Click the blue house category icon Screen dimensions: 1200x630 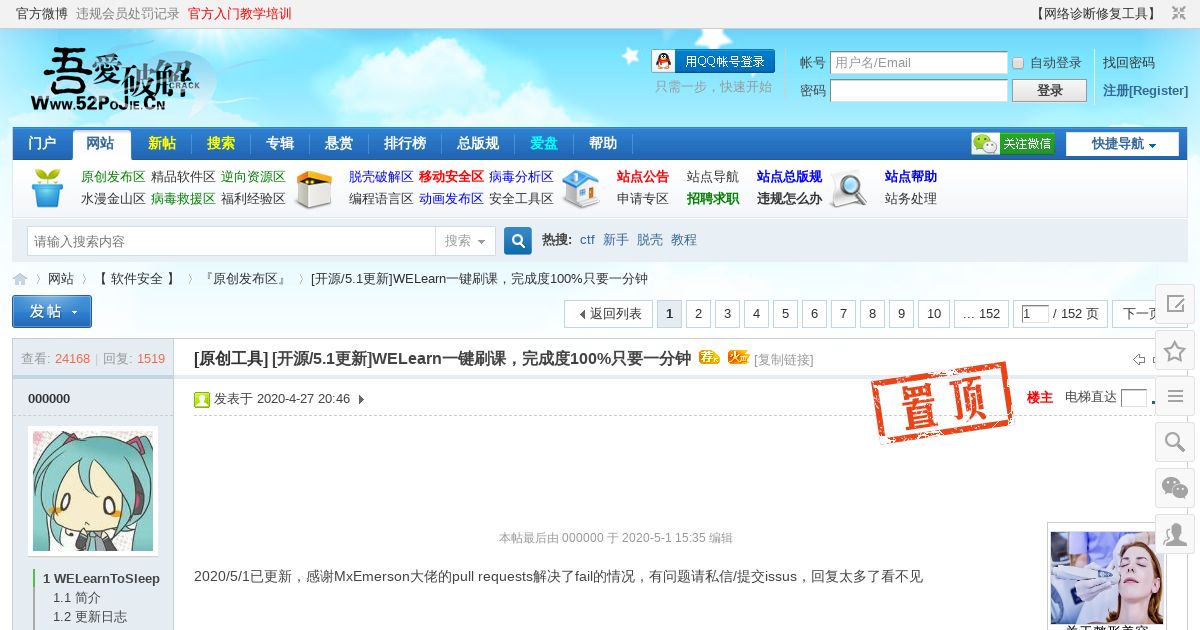pyautogui.click(x=581, y=188)
